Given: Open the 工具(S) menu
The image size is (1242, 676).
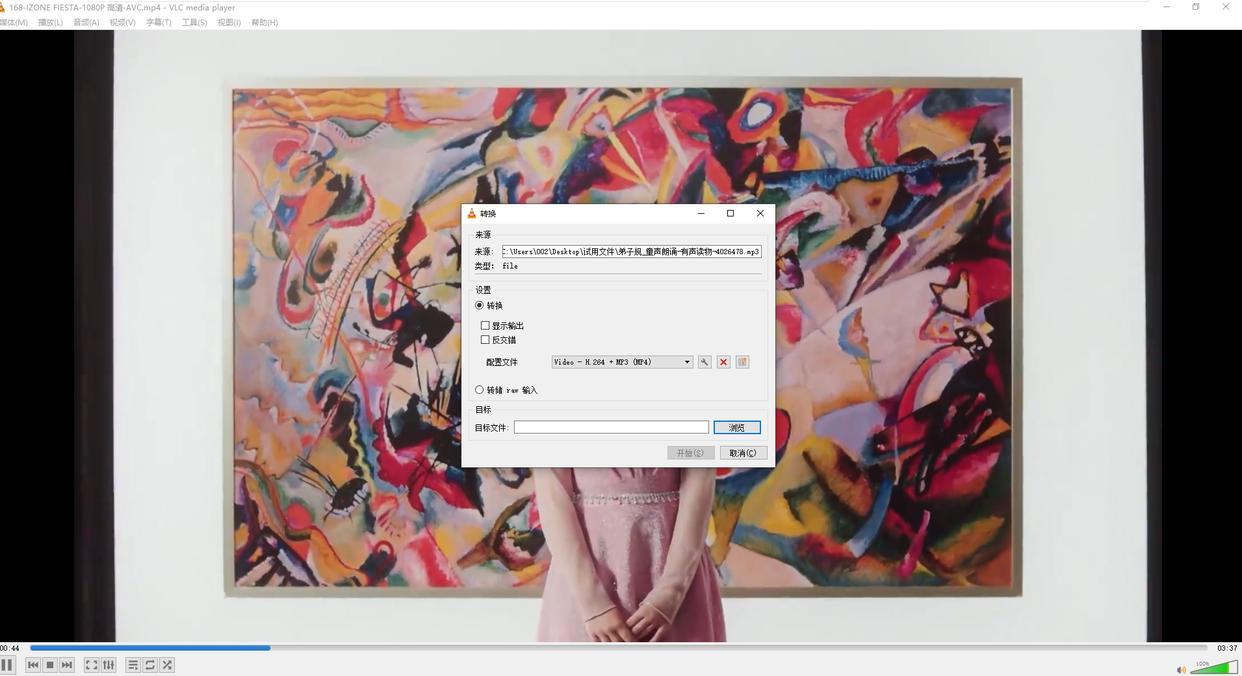Looking at the screenshot, I should [x=194, y=22].
